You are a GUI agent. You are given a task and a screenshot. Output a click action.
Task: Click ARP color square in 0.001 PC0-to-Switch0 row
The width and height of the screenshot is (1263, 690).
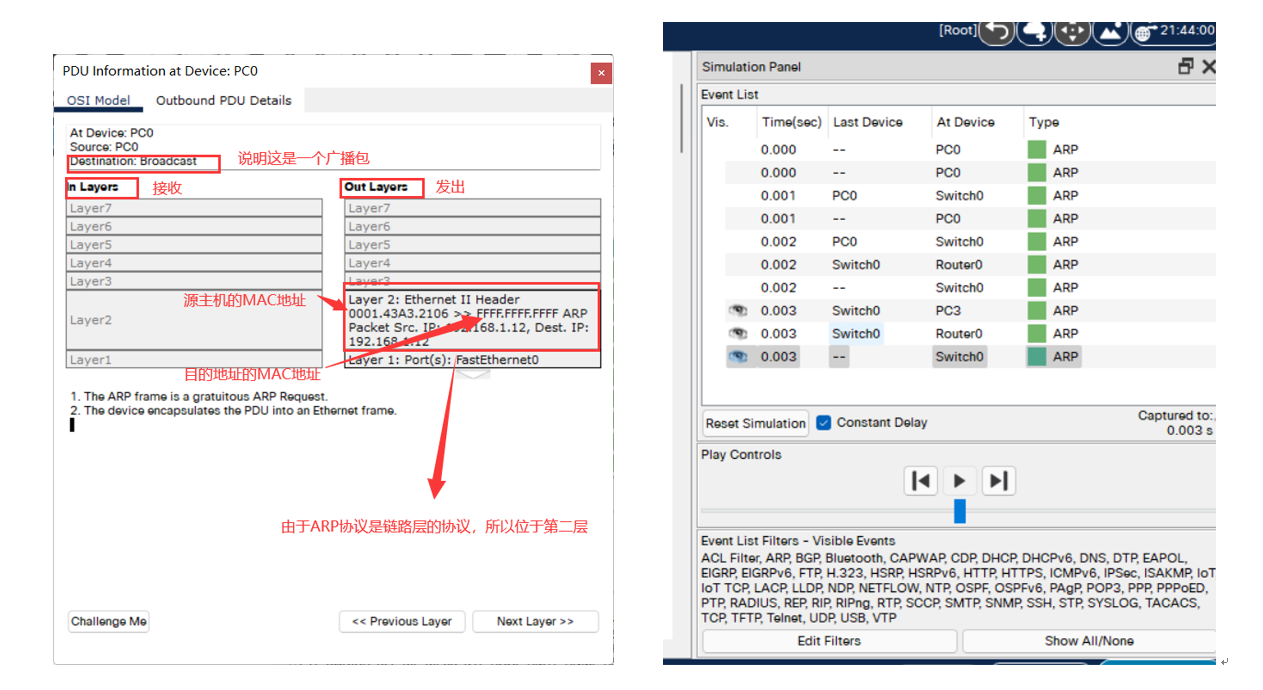coord(1037,196)
